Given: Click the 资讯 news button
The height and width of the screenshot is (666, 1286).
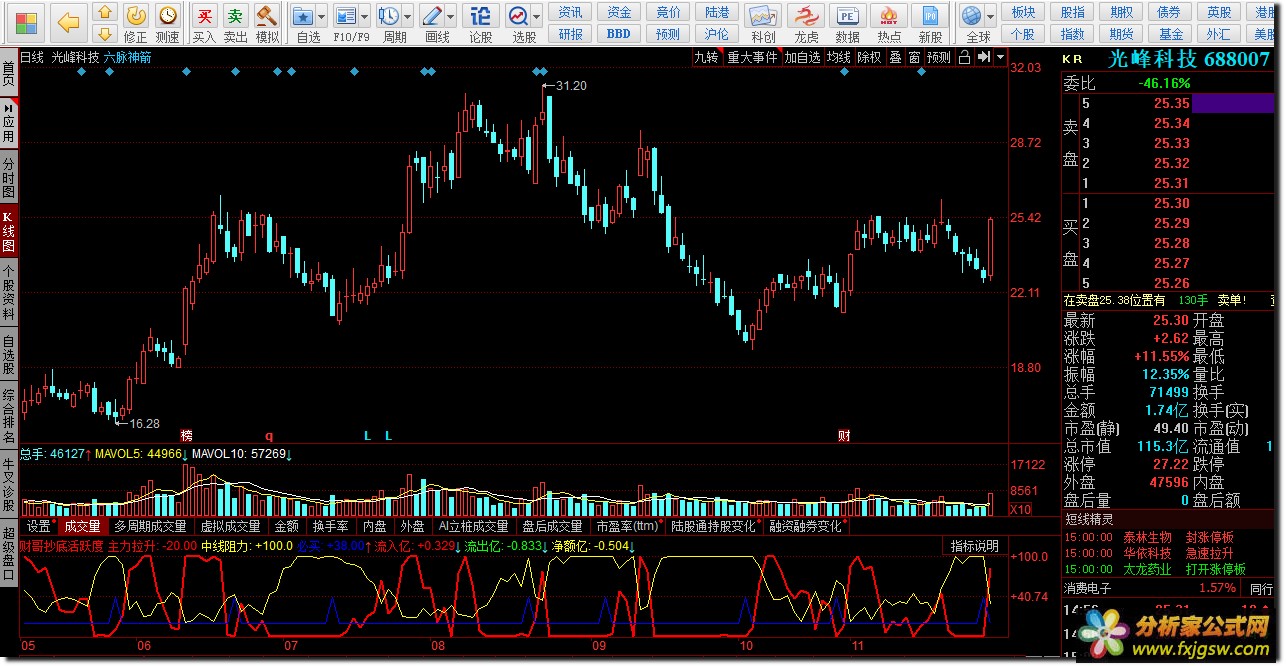Looking at the screenshot, I should coord(571,12).
